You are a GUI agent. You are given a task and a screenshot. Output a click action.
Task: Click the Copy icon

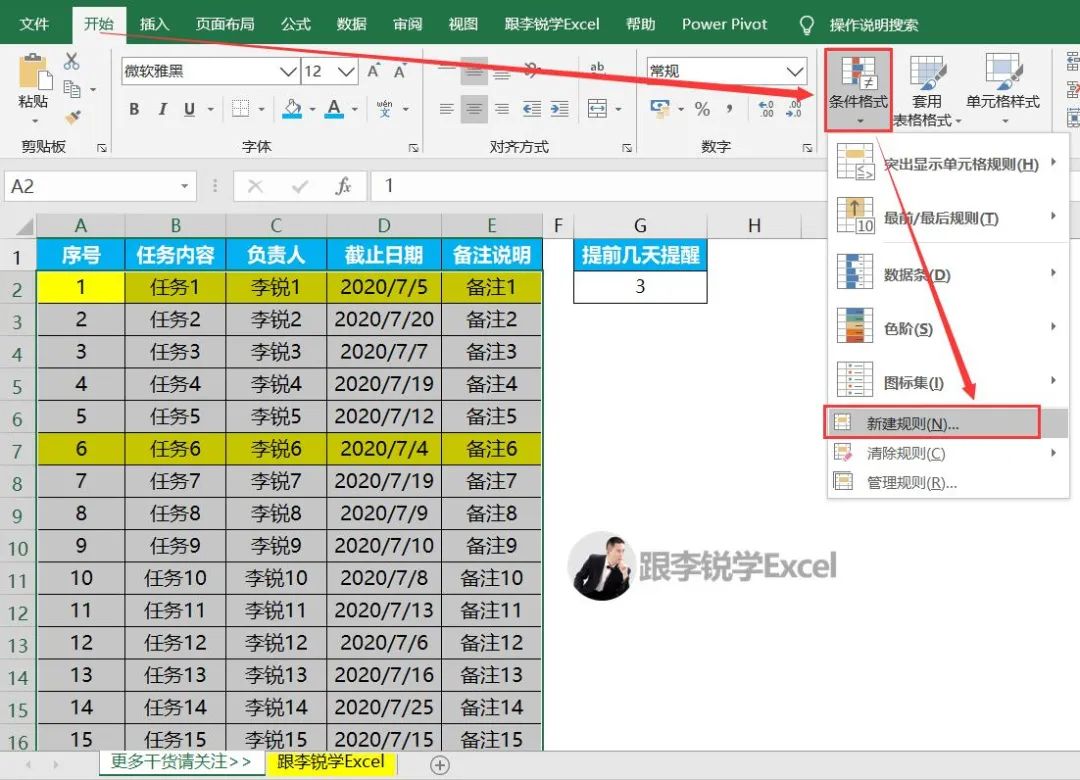72,88
